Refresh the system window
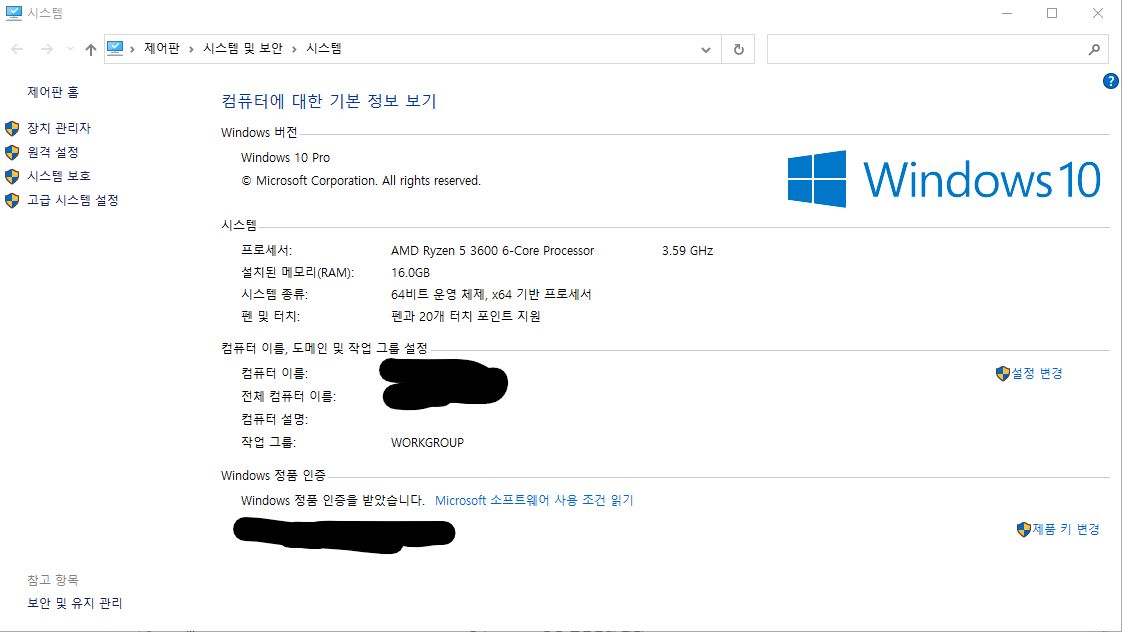Image resolution: width=1122 pixels, height=632 pixels. 738,49
